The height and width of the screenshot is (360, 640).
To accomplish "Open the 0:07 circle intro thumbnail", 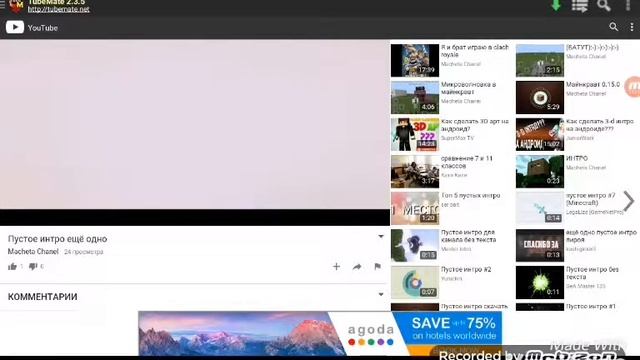I will pyautogui.click(x=415, y=282).
